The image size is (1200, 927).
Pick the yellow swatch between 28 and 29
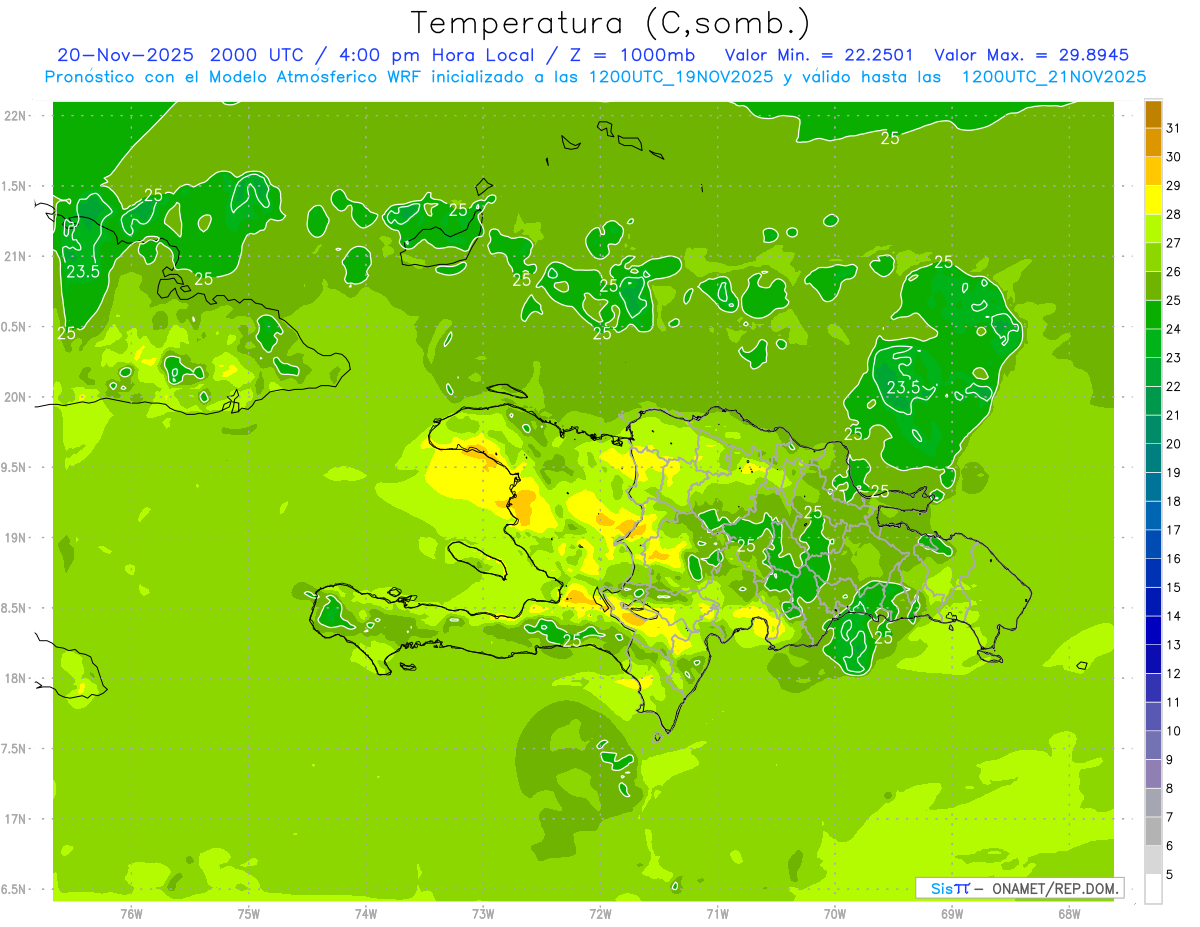coord(1153,200)
